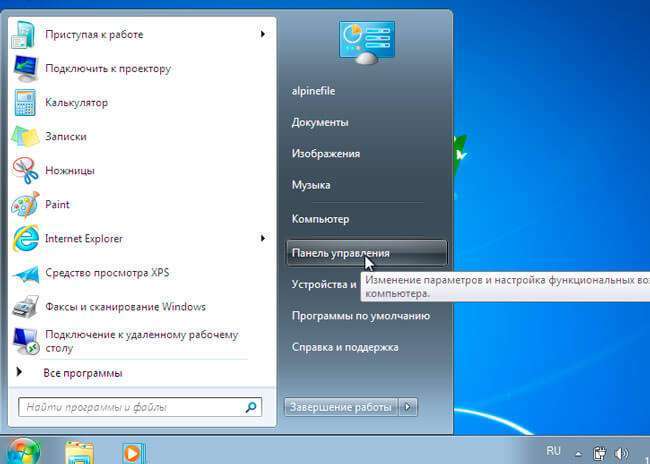
Task: Select the Записки label
Action: point(66,136)
